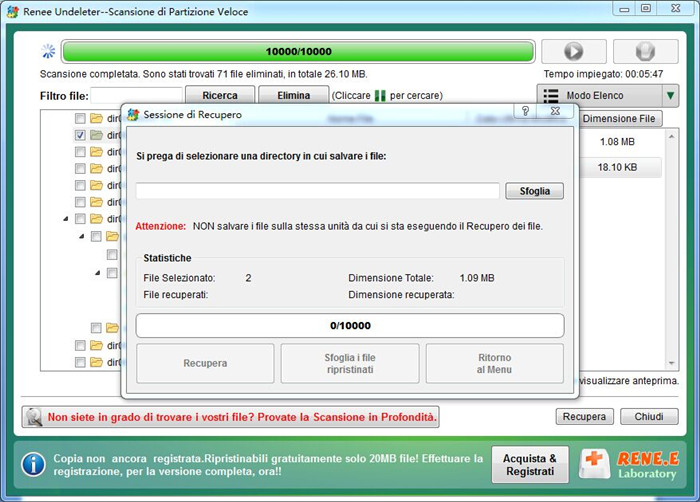Click the checked folder's icon

point(96,135)
